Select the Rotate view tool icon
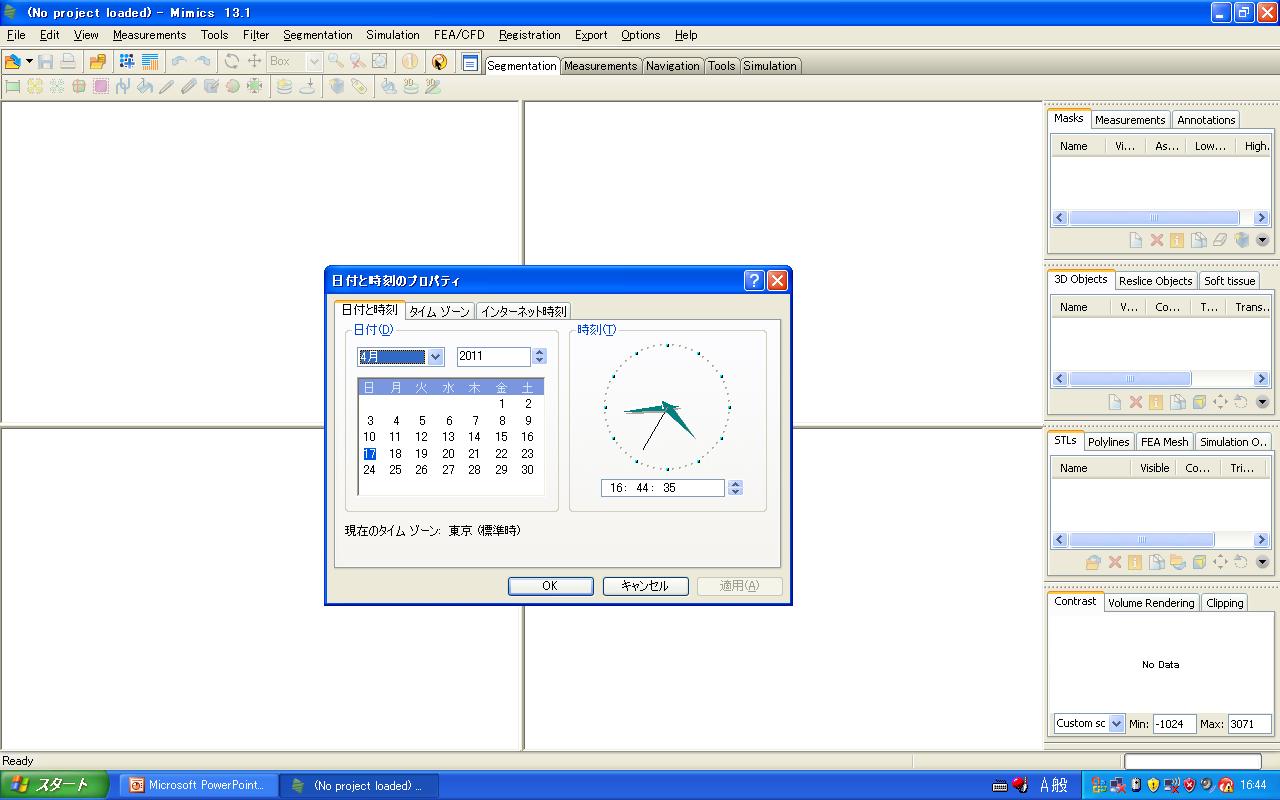Screen dimensions: 1280x800 pos(232,61)
